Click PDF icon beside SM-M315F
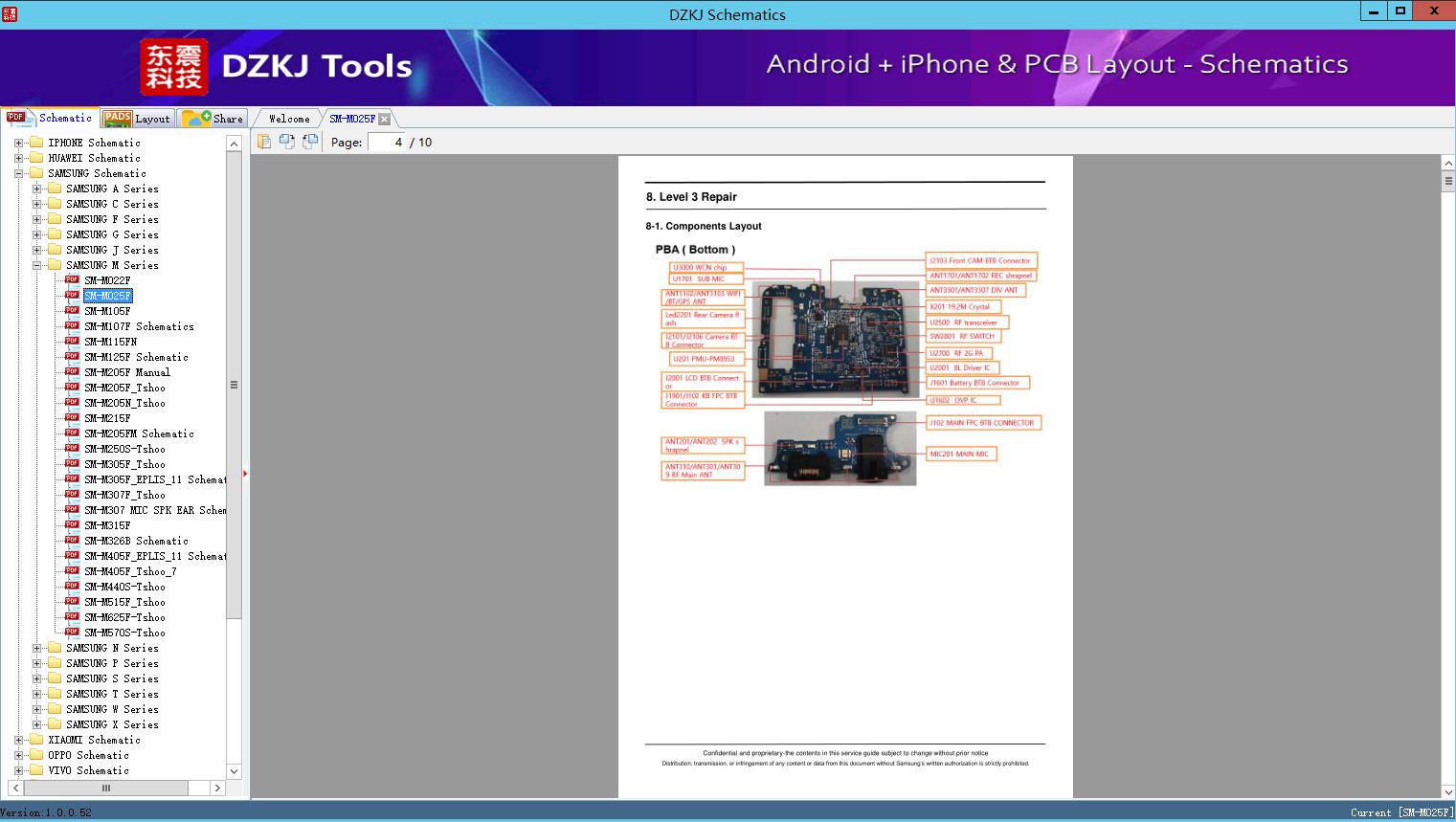Image resolution: width=1456 pixels, height=822 pixels. click(72, 524)
